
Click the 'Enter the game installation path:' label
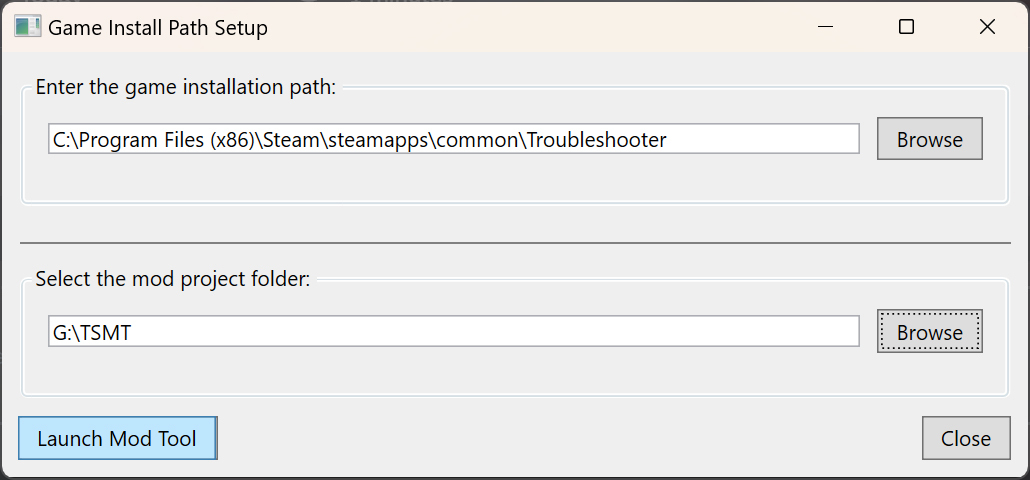(x=186, y=87)
